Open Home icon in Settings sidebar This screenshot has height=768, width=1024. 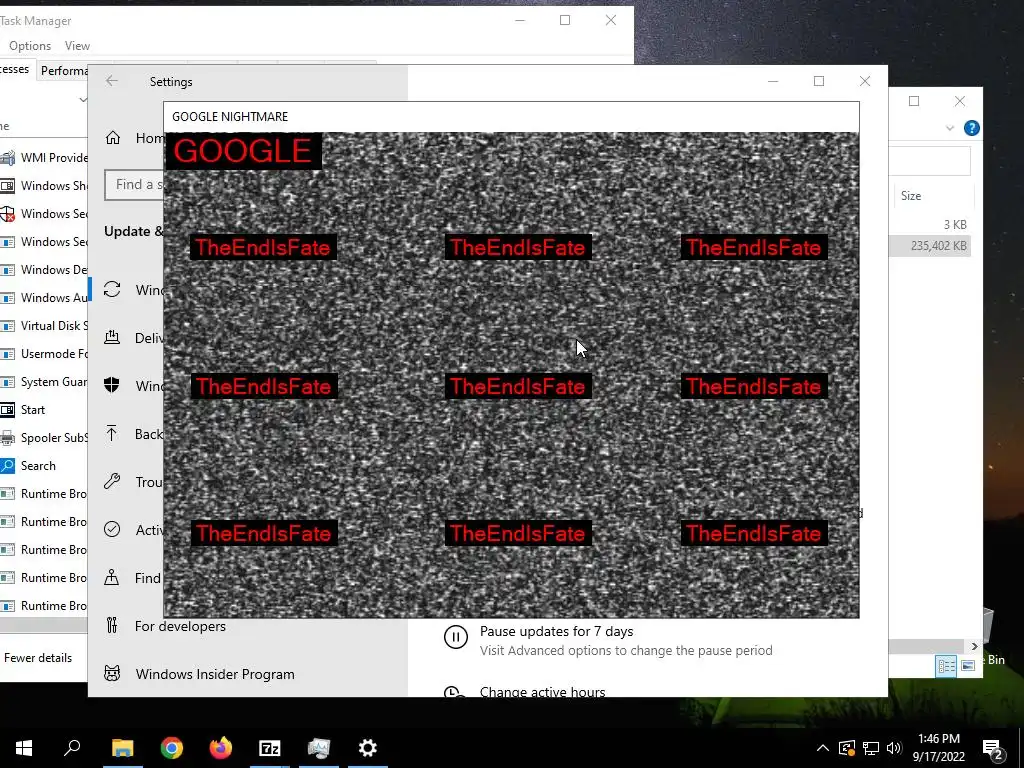click(x=113, y=138)
